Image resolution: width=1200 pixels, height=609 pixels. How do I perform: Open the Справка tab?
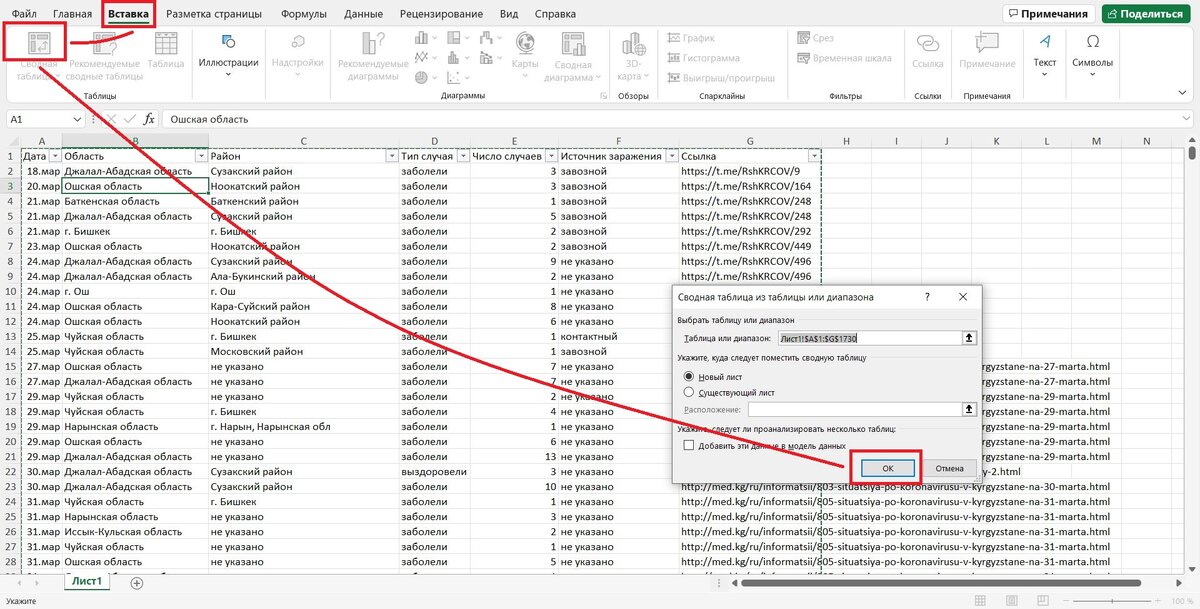click(x=555, y=15)
